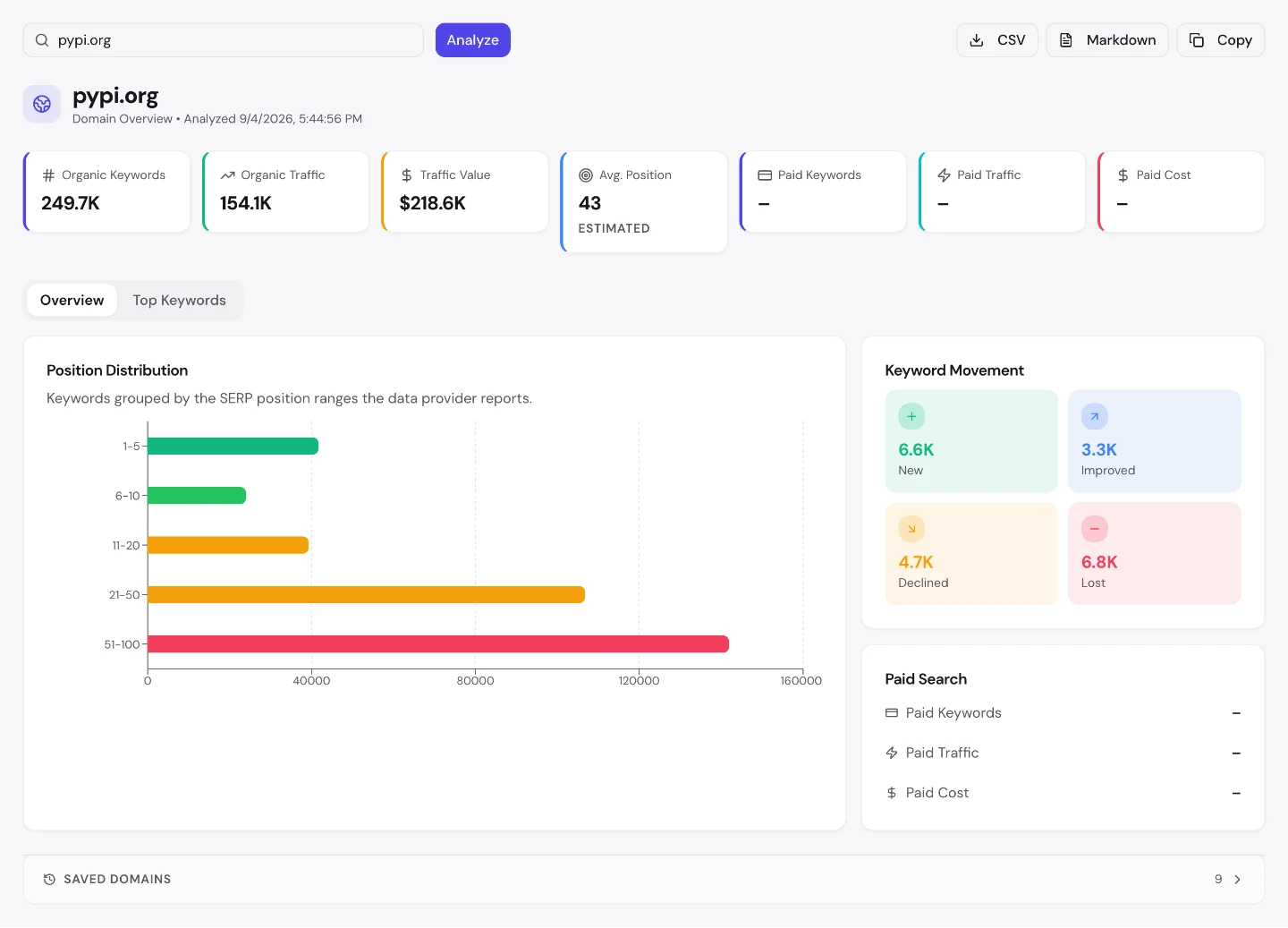Click the search magnifier icon in domain field
The height and width of the screenshot is (928, 1288).
pyautogui.click(x=42, y=40)
